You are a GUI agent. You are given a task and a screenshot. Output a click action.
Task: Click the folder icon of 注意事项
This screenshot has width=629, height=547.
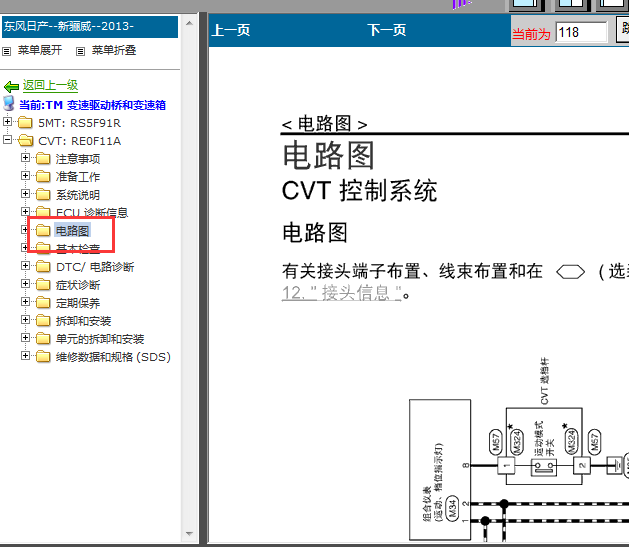[43, 159]
